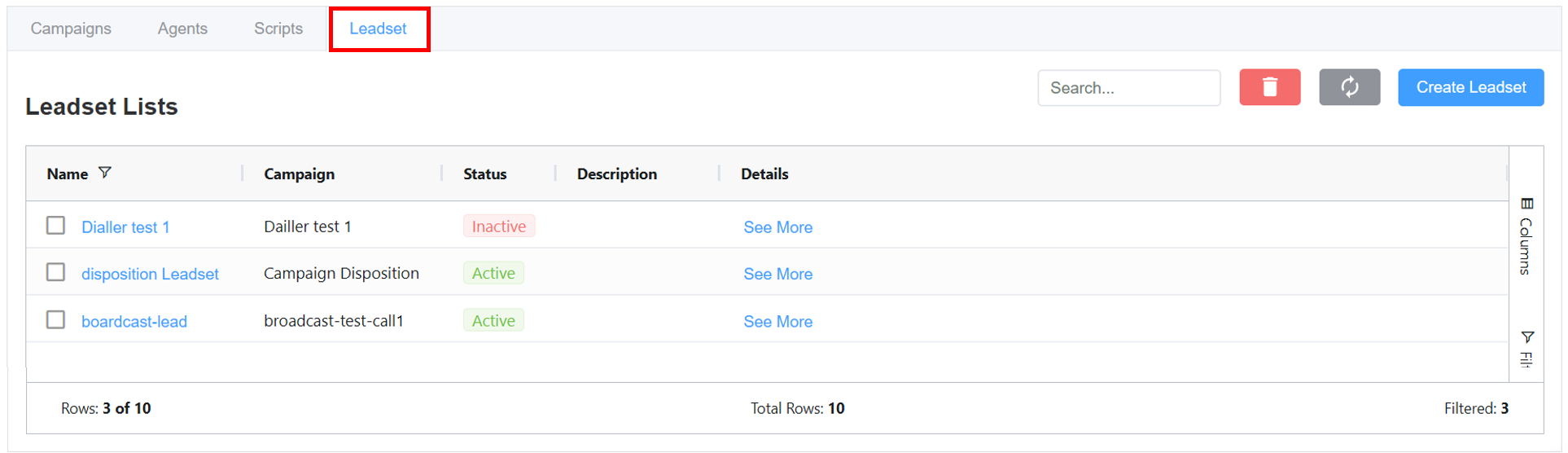Open the Agents tab

coord(182,29)
